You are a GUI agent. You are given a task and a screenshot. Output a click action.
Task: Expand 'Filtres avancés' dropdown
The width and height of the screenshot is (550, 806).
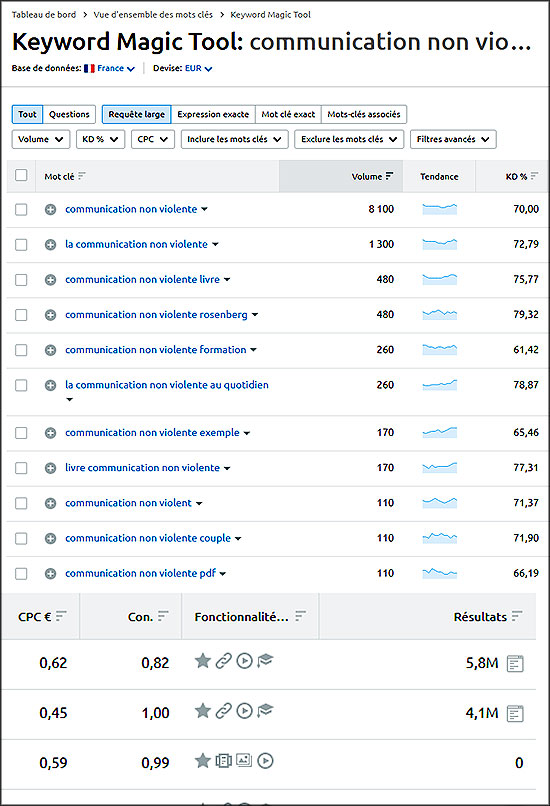click(x=453, y=139)
